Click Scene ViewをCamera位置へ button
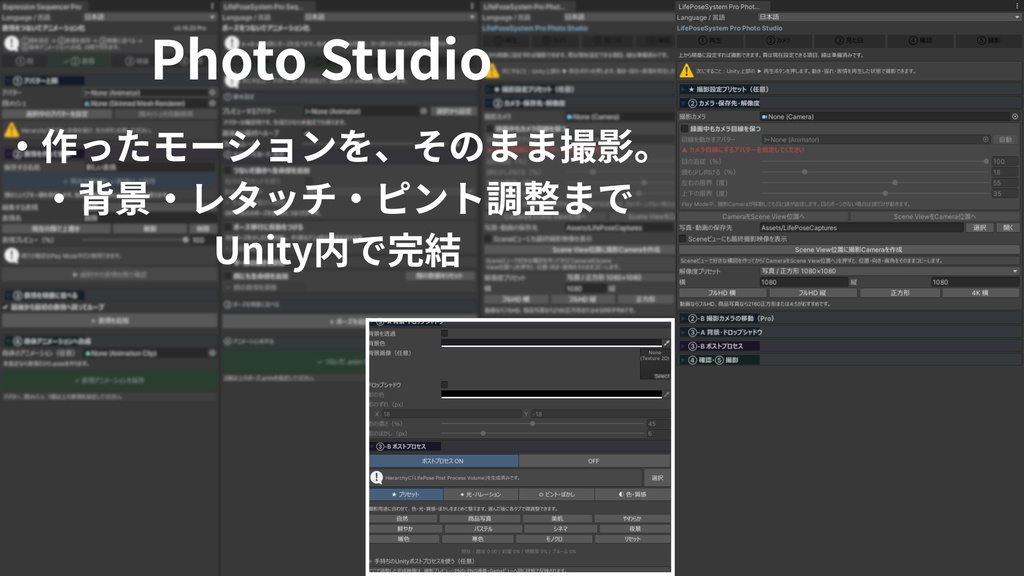Screen dimensions: 1024x576 pos(935,216)
